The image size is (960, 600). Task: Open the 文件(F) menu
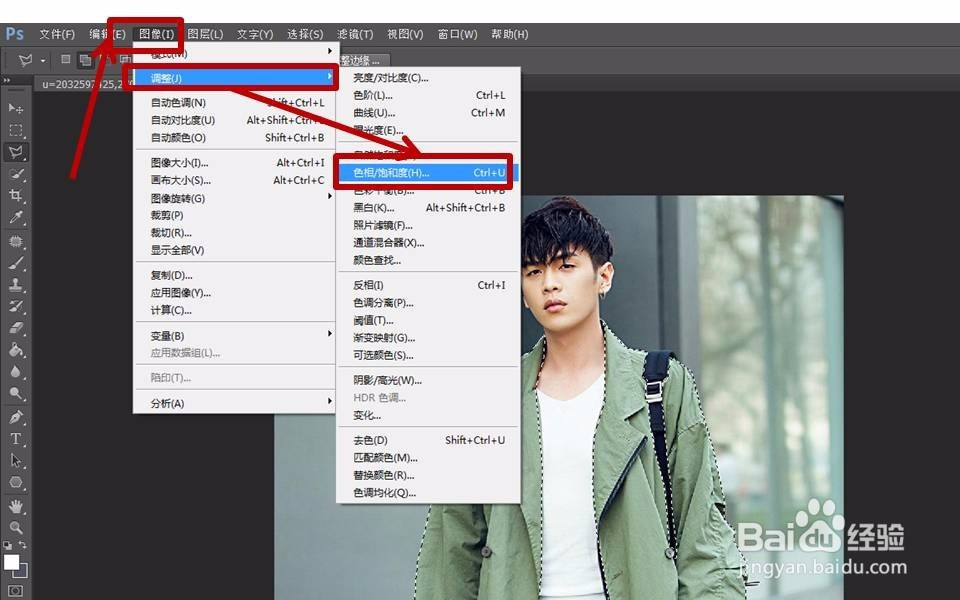point(57,34)
